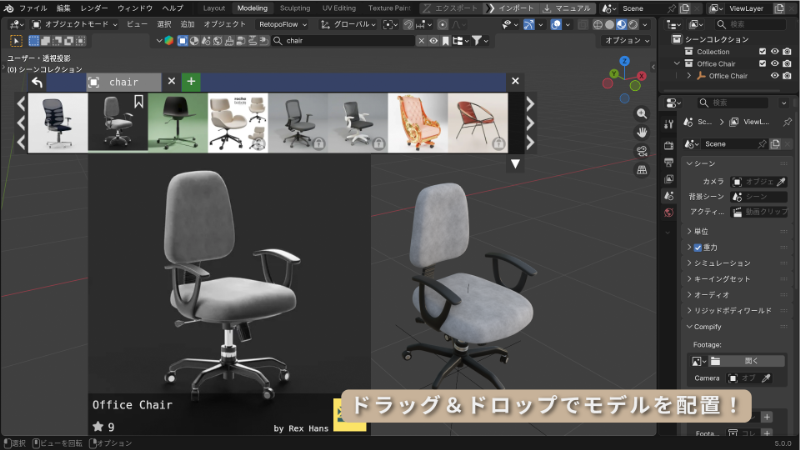Click the viewport zoom magnifier icon
Image resolution: width=800 pixels, height=450 pixels.
click(642, 114)
